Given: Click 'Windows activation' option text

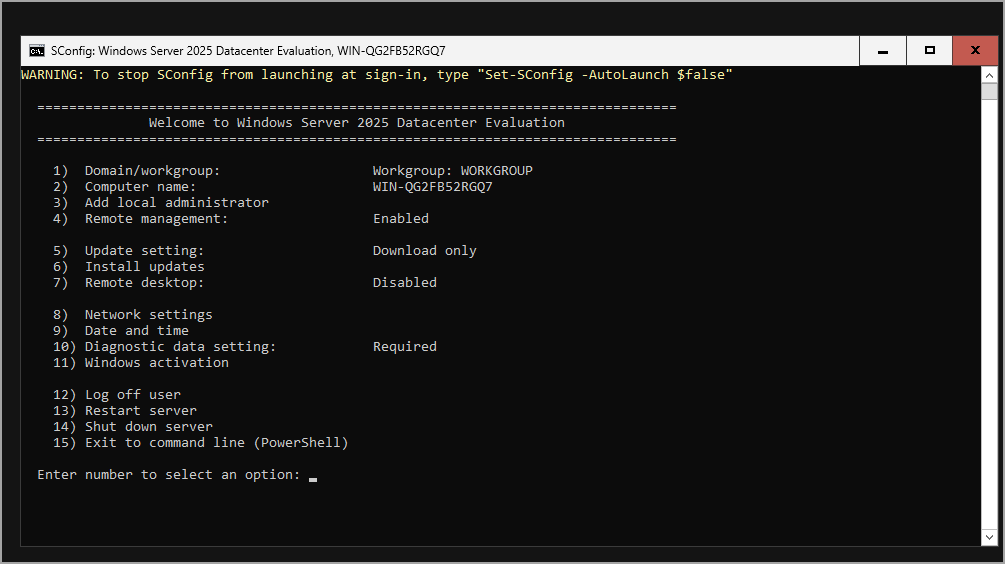Looking at the screenshot, I should pyautogui.click(x=156, y=363).
